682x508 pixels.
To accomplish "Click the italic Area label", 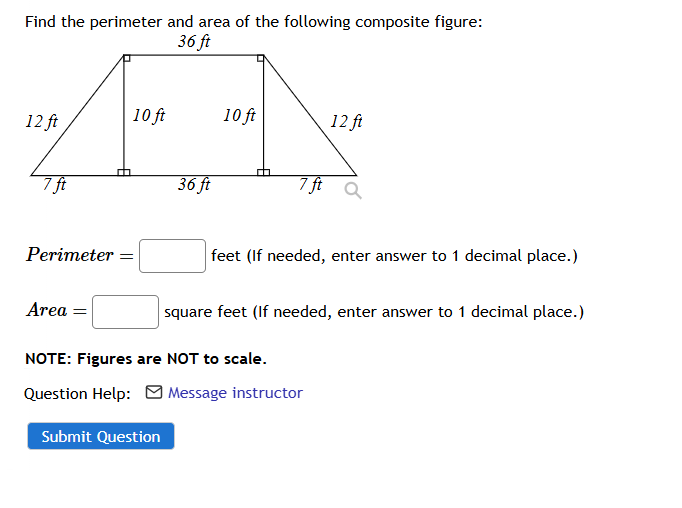I will click(47, 310).
